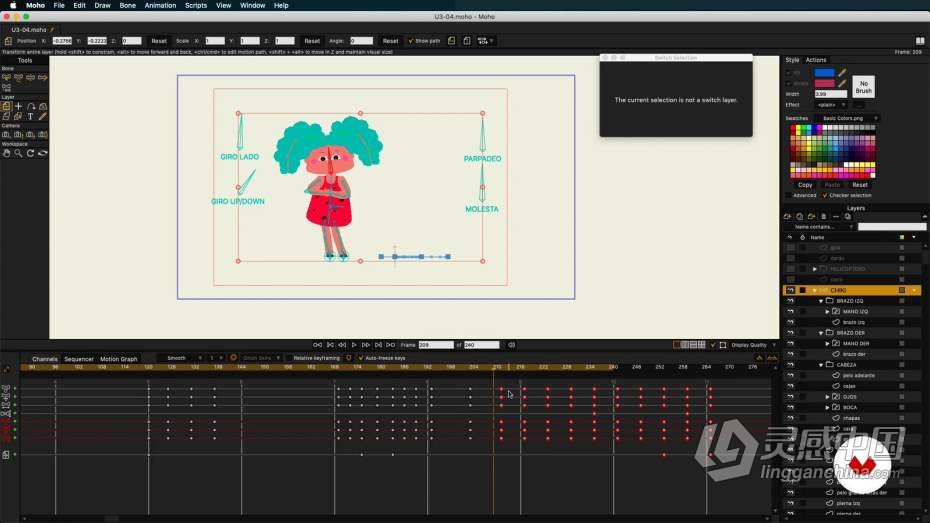Click the Play button in transport bar
The image size is (930, 523).
pos(354,345)
